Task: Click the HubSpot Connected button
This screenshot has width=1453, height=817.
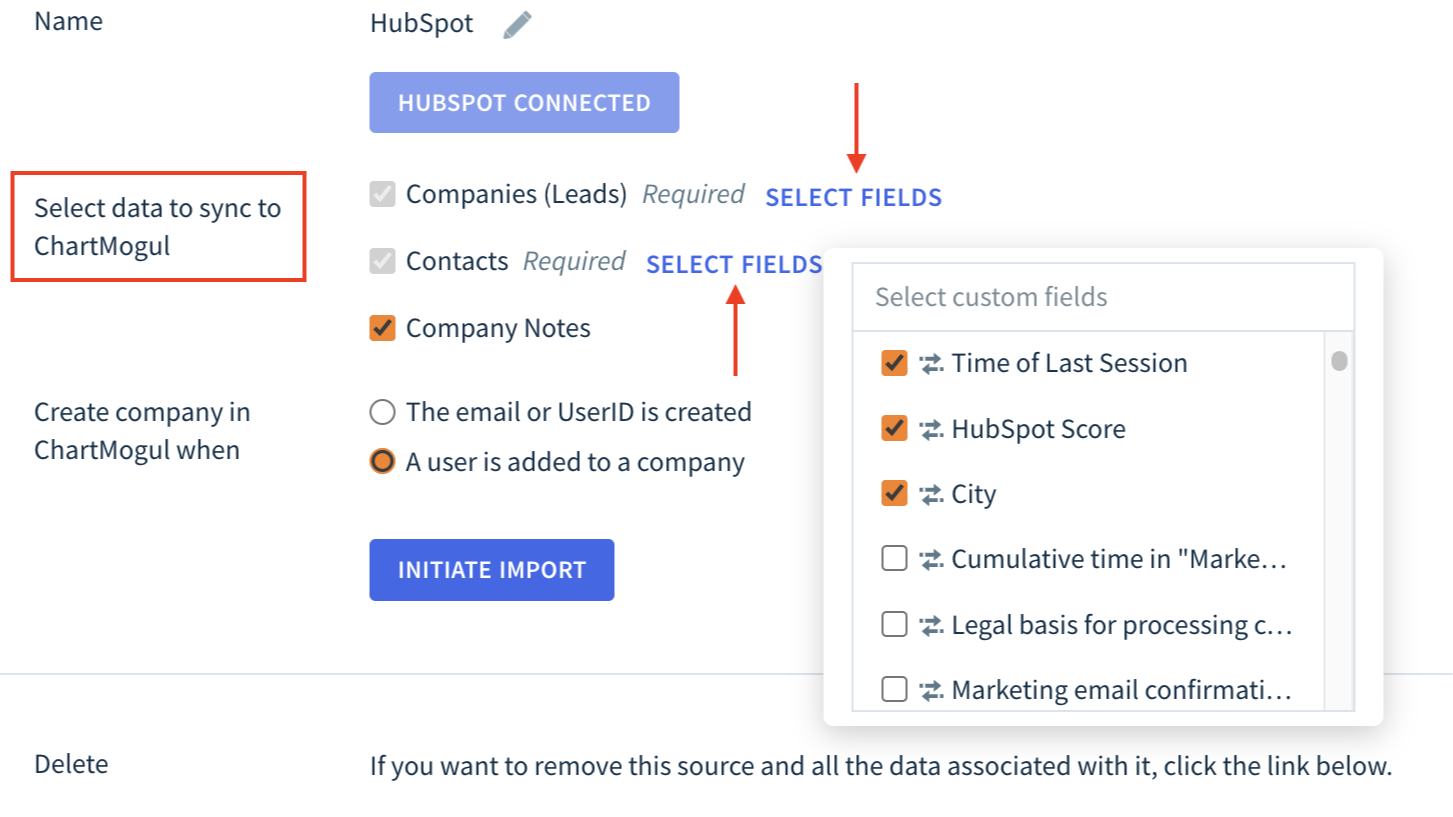Action: (x=524, y=103)
